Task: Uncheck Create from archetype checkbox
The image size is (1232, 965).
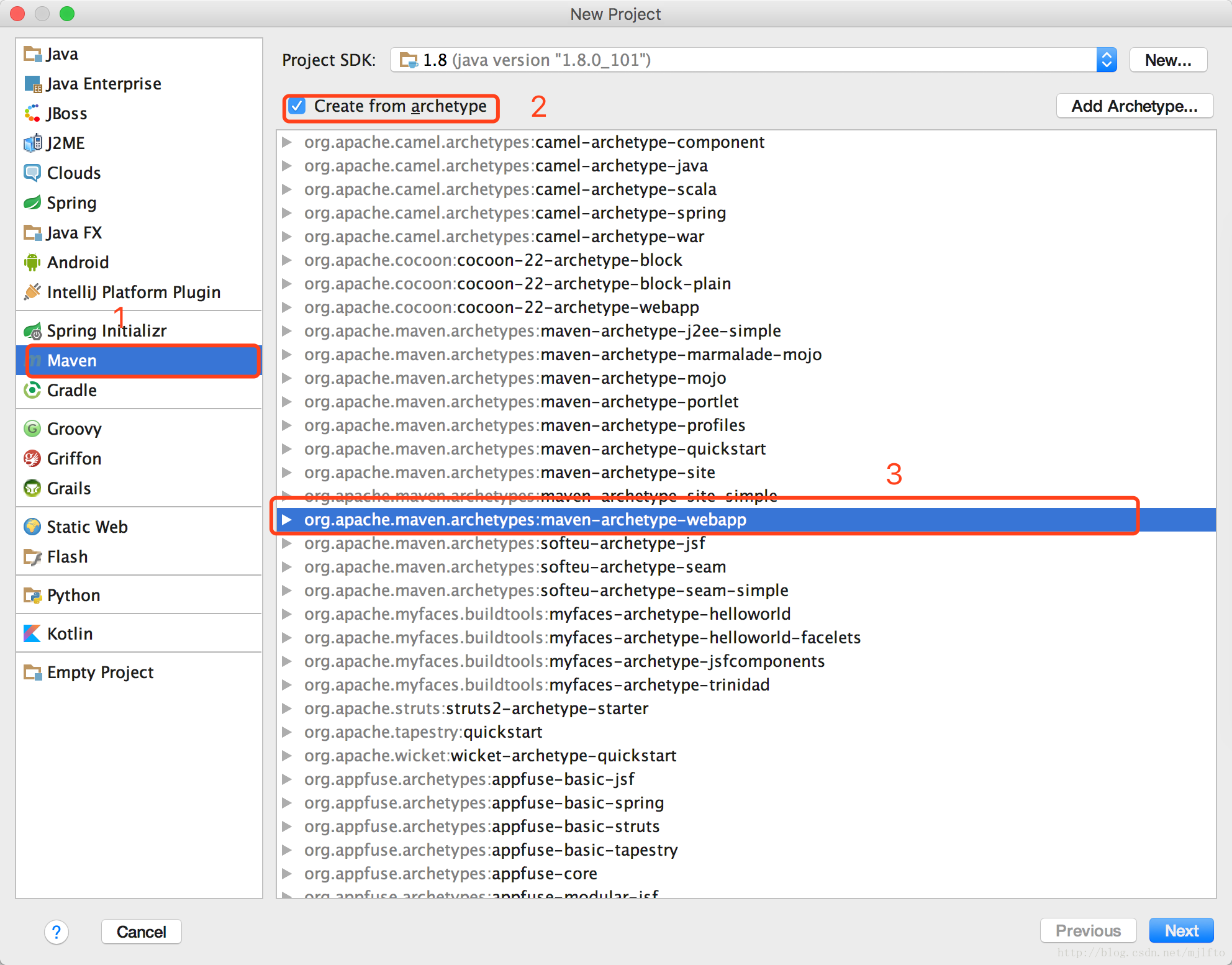Action: 297,106
